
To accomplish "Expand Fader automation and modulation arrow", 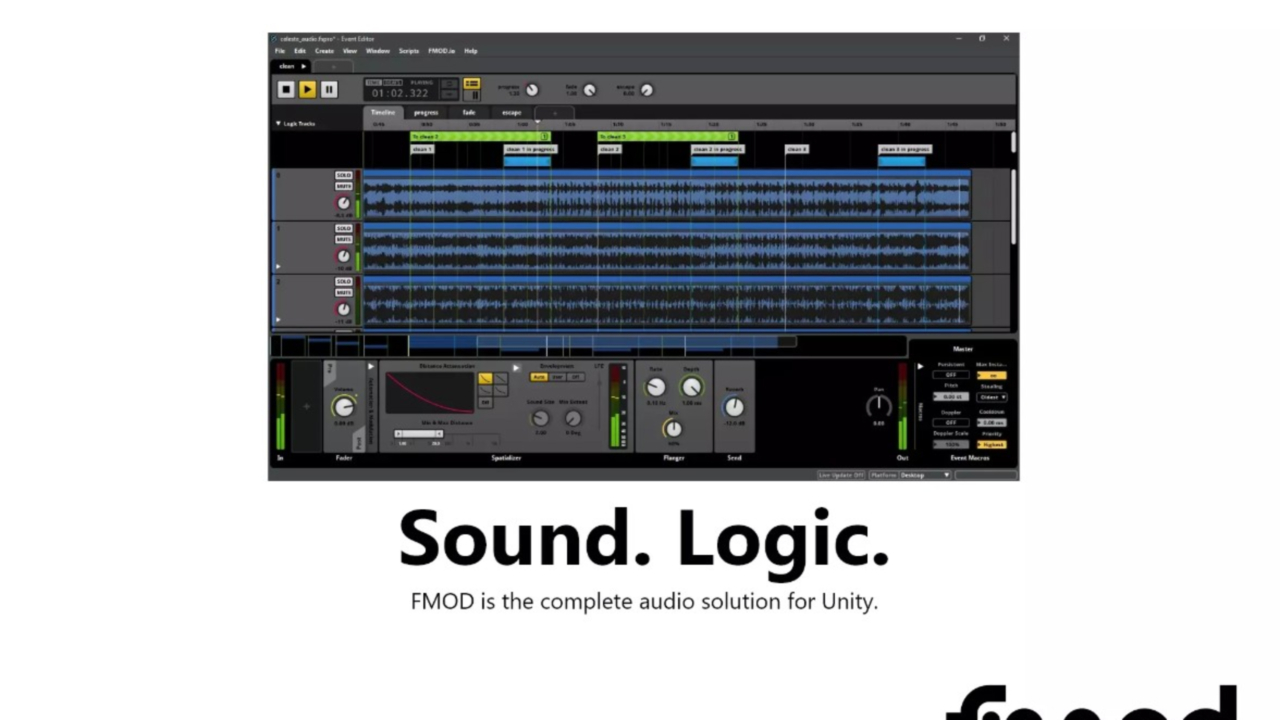I will click(370, 367).
